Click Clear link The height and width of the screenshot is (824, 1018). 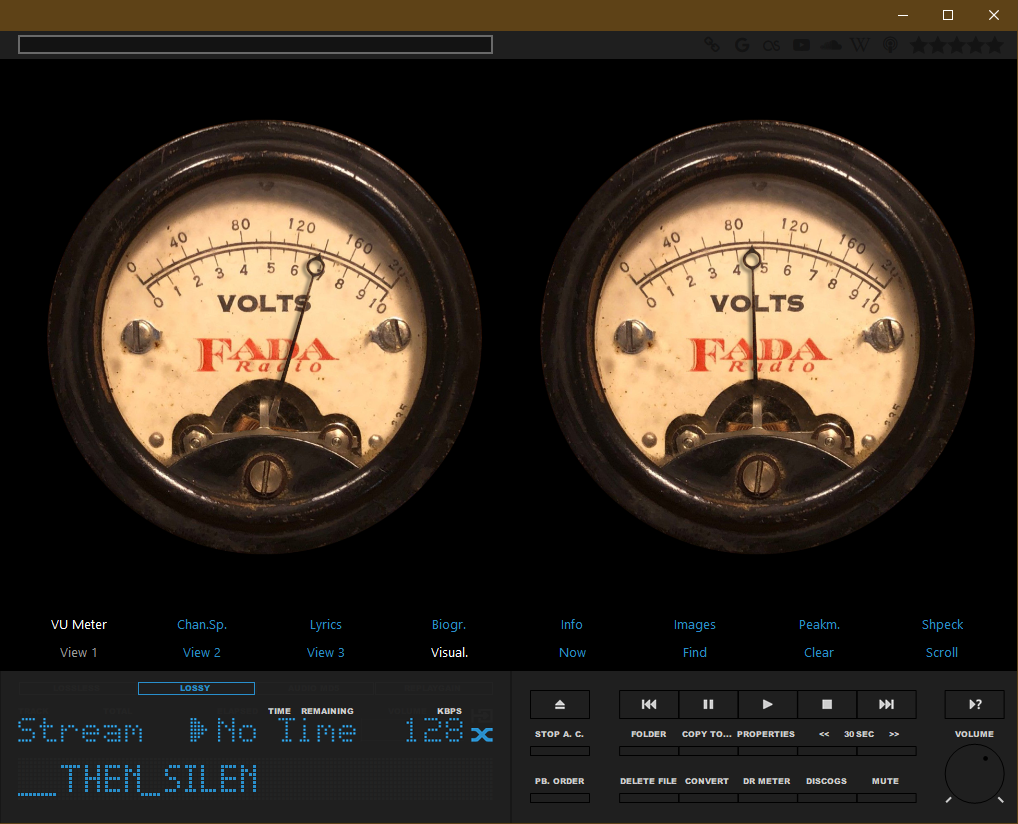tap(819, 653)
